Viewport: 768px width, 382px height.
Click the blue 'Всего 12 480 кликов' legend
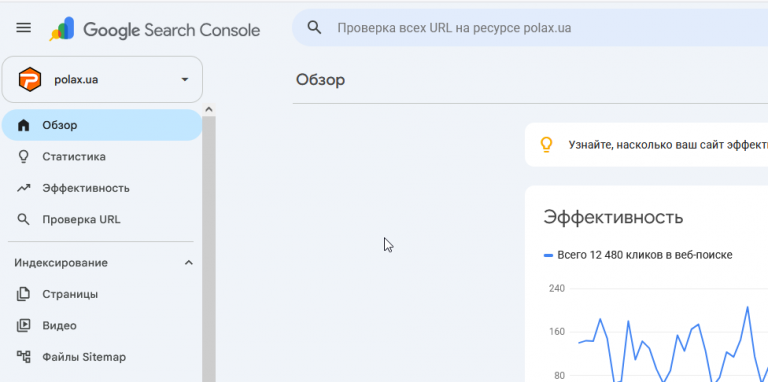click(x=638, y=255)
